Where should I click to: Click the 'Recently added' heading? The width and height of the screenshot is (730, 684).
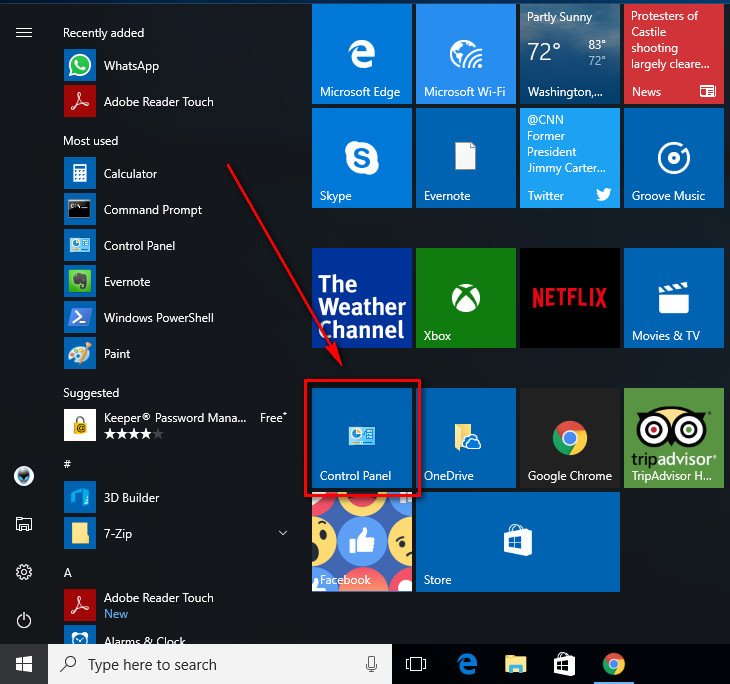(x=103, y=33)
